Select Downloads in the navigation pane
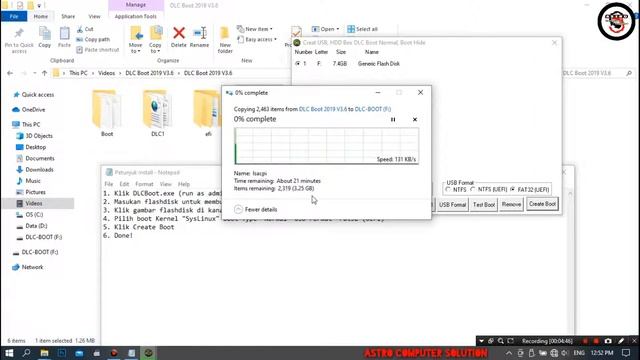 pyautogui.click(x=39, y=169)
